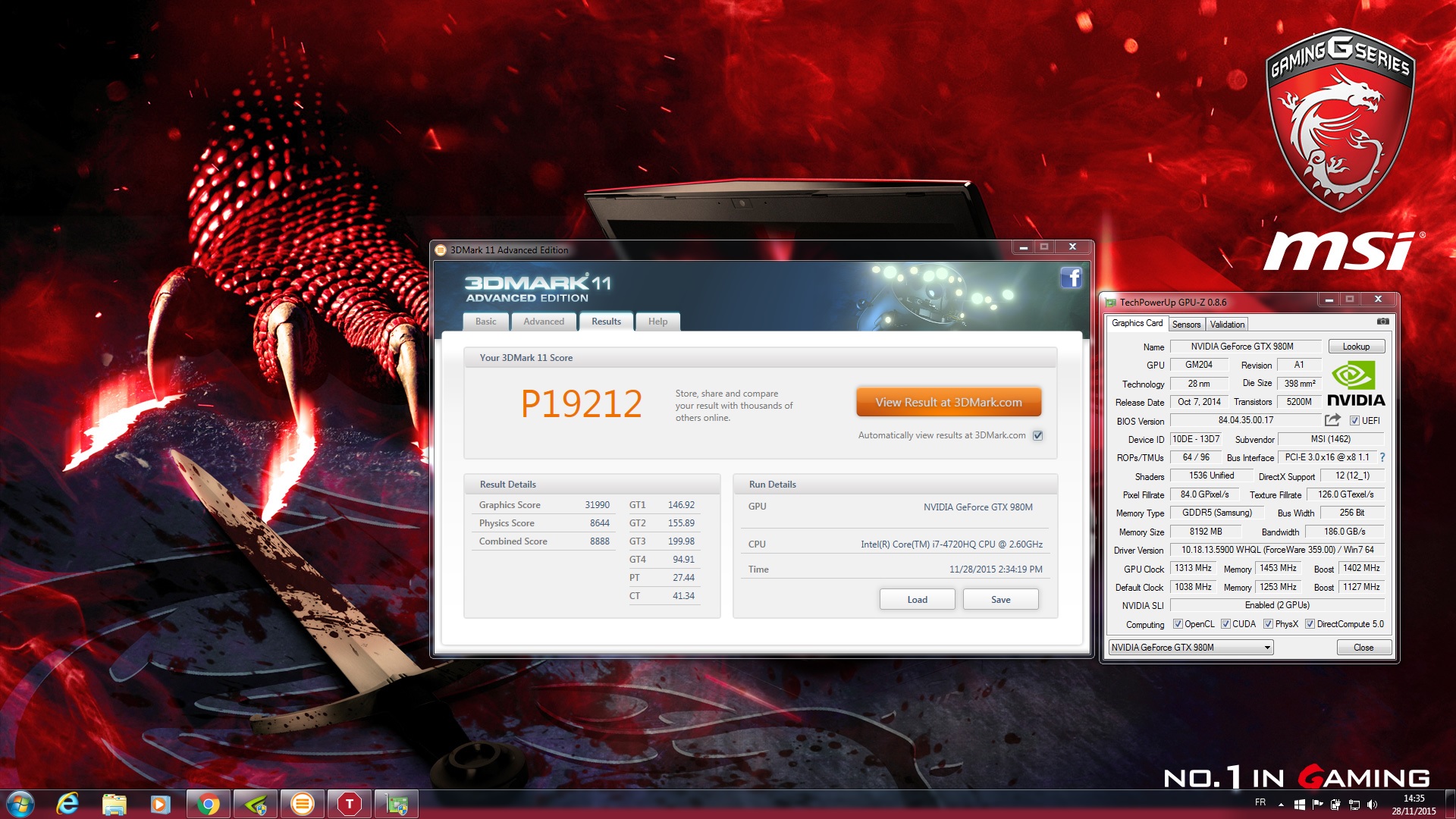Click the FR input language indicator

point(1260,802)
